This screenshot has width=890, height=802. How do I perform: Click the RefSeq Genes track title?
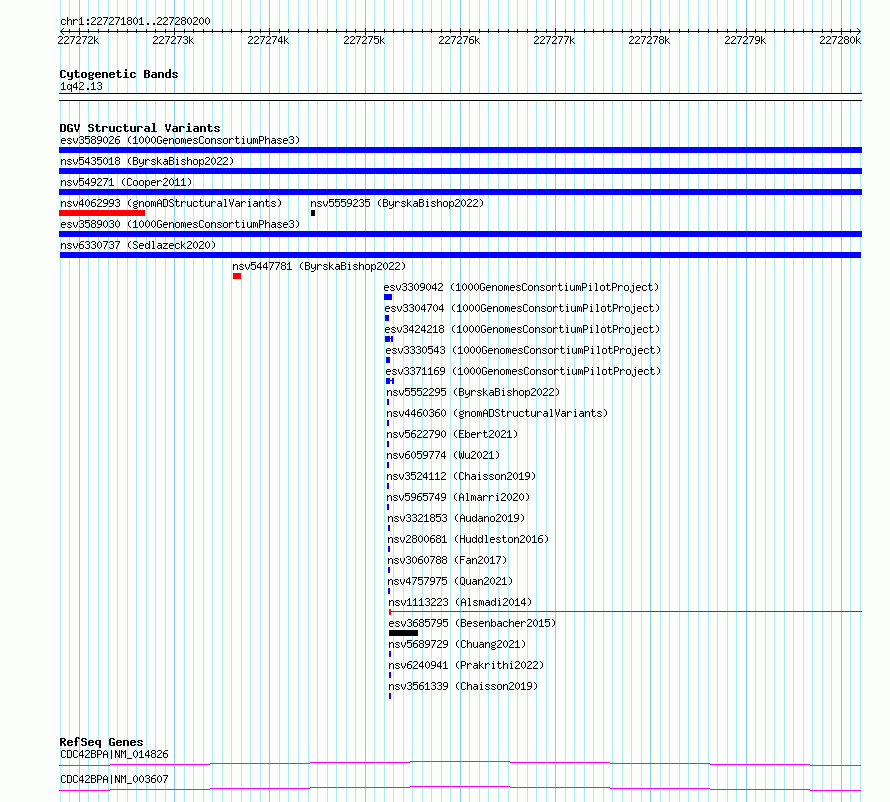[101, 742]
